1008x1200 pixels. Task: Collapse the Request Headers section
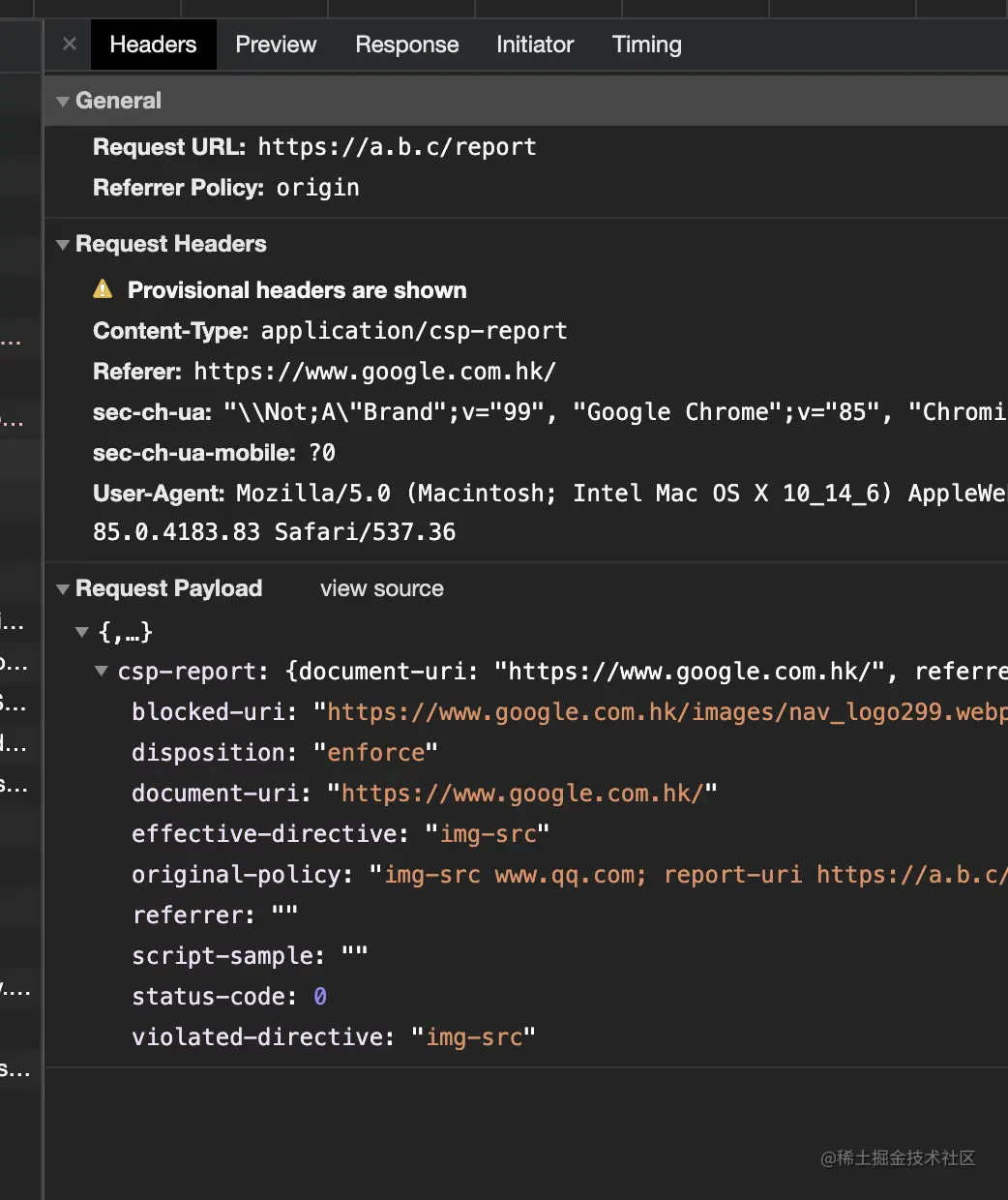63,245
